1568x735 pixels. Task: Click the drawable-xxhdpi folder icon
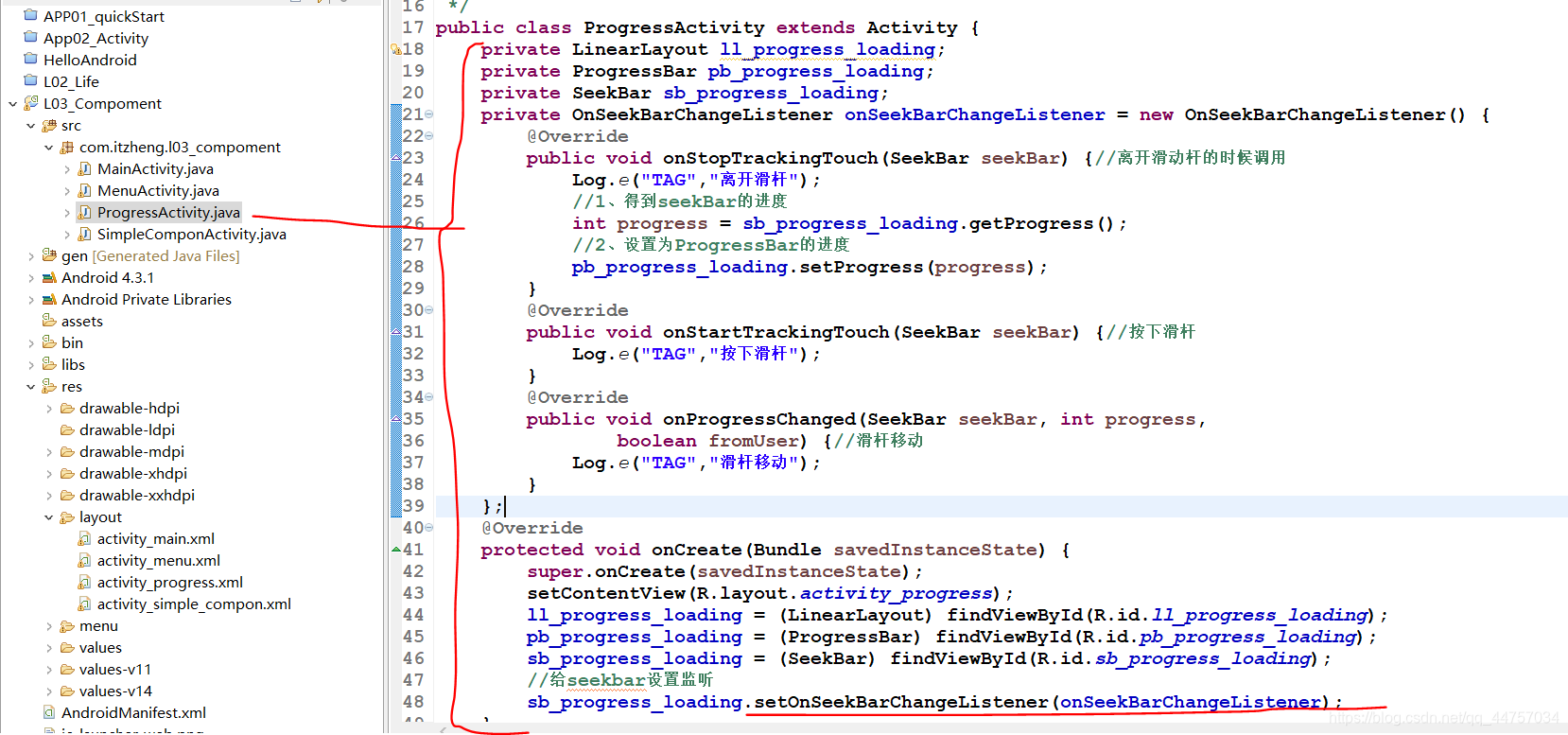tap(67, 495)
